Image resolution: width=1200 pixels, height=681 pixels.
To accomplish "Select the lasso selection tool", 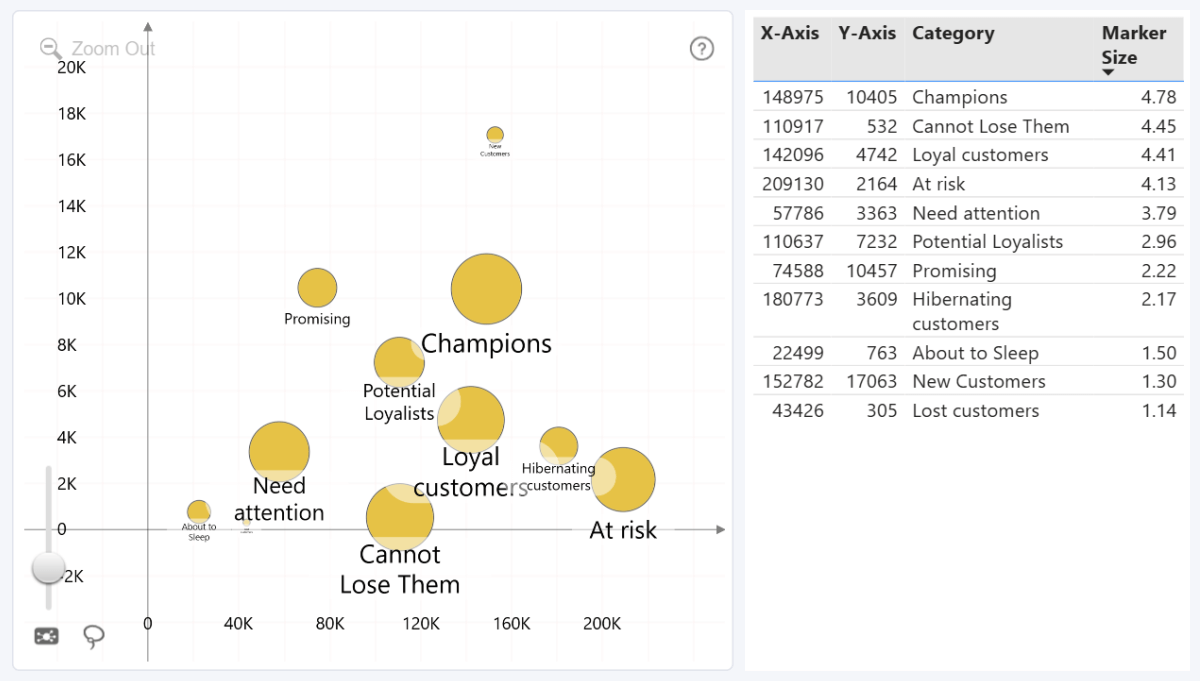I will [94, 637].
